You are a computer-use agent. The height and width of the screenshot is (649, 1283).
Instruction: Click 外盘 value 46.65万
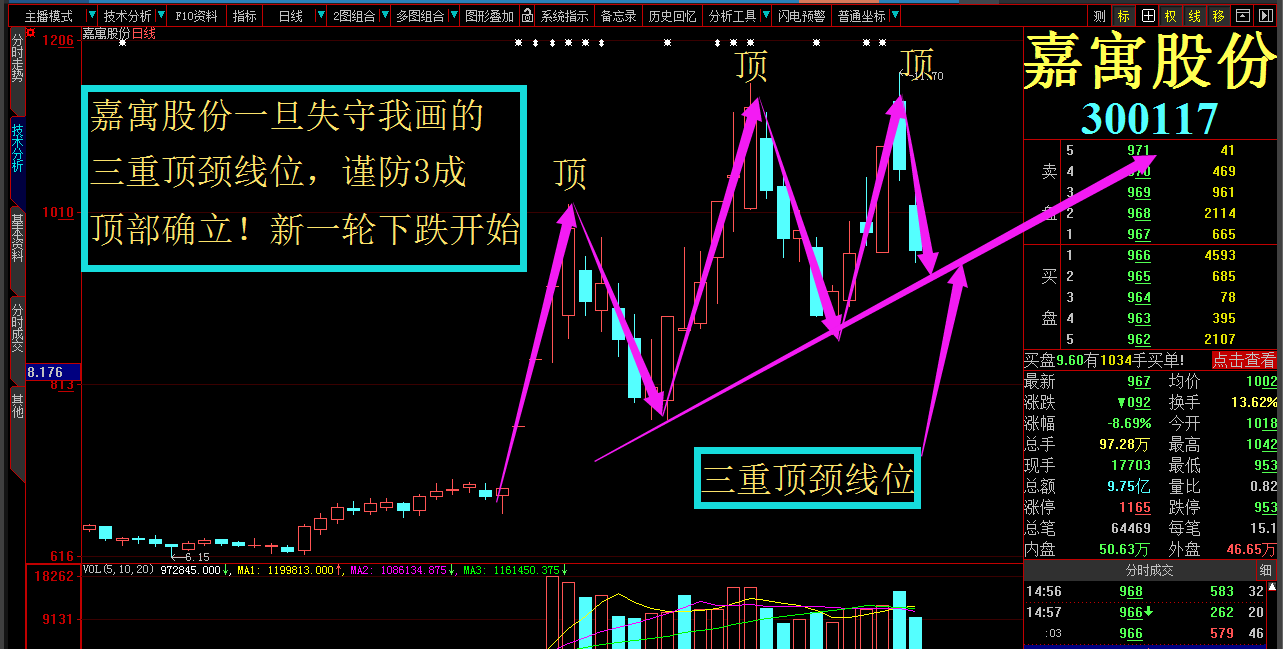point(1252,549)
